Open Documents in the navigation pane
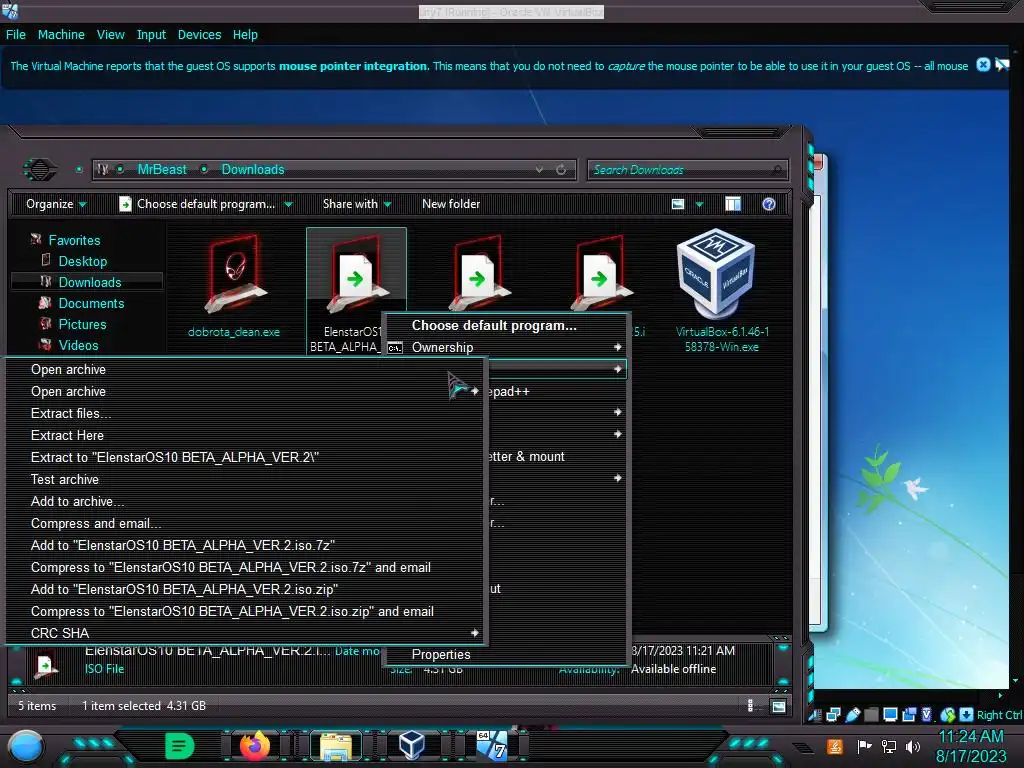 click(91, 303)
